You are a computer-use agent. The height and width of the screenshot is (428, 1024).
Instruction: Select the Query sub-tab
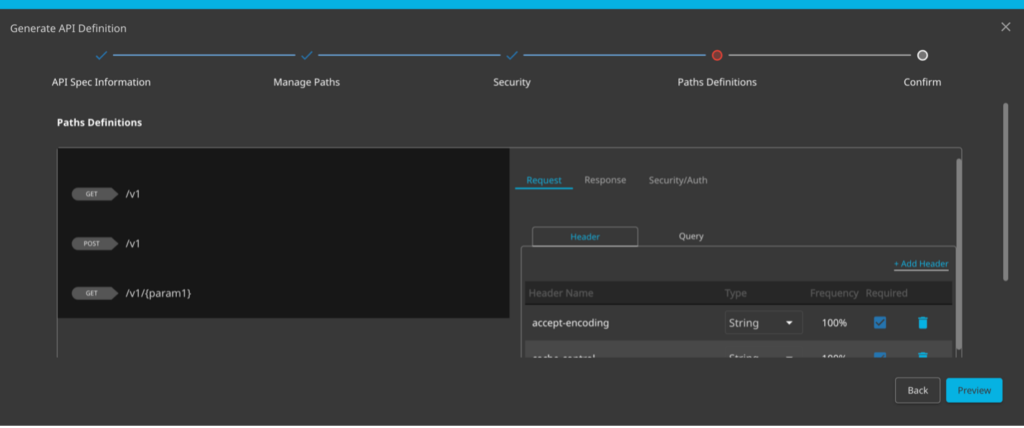pyautogui.click(x=691, y=237)
